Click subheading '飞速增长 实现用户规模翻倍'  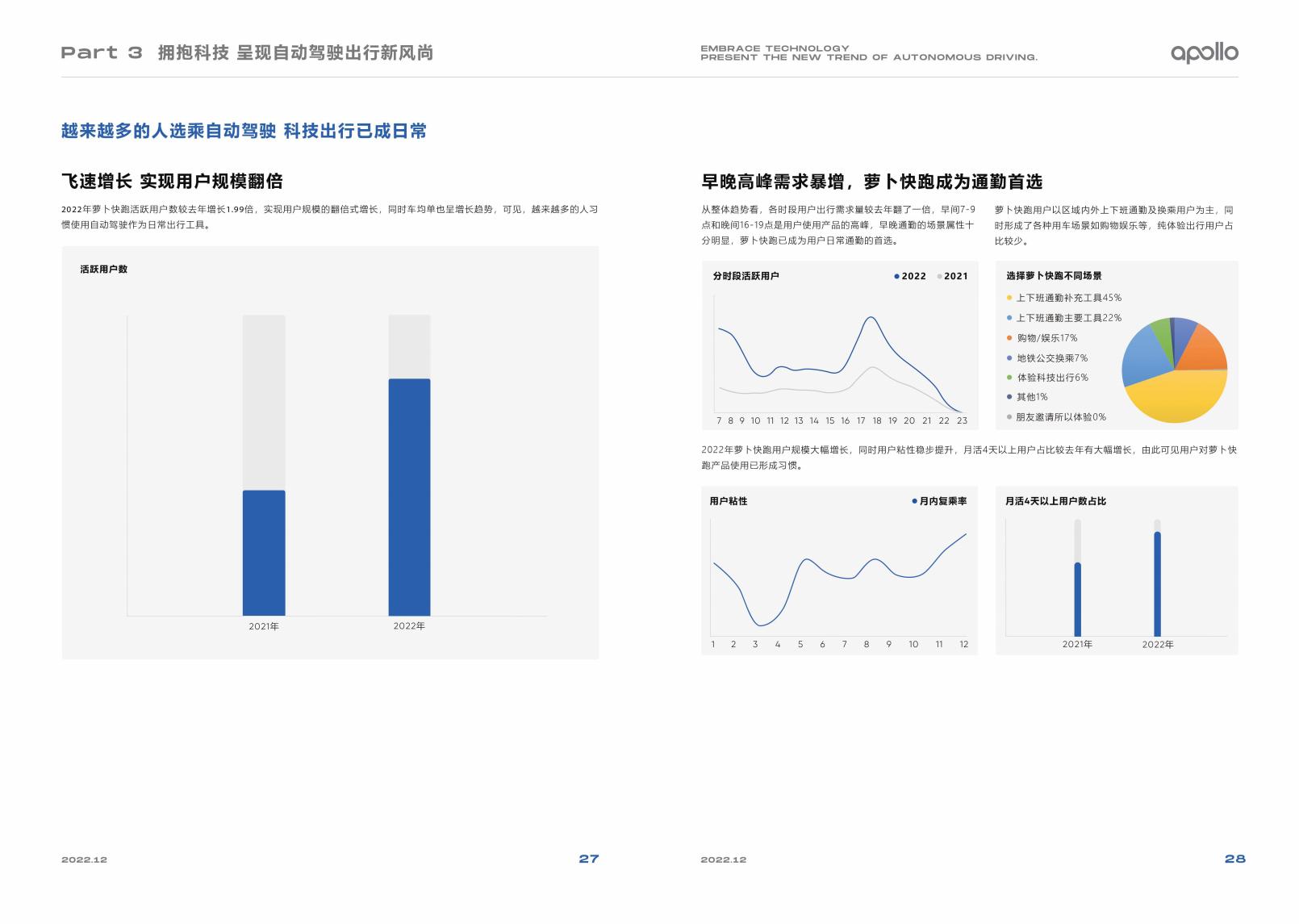pyautogui.click(x=172, y=181)
